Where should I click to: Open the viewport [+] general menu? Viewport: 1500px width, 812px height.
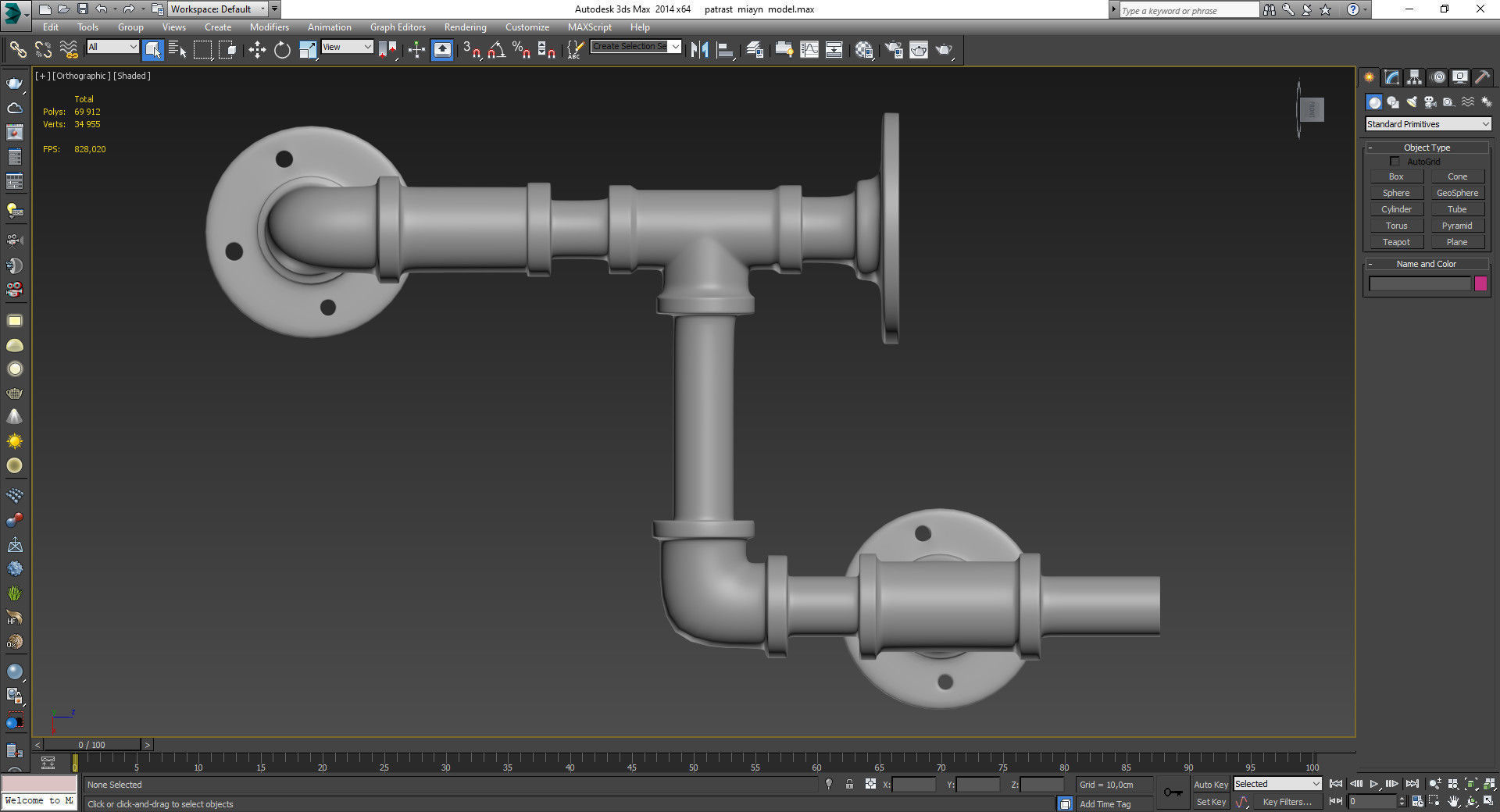42,76
